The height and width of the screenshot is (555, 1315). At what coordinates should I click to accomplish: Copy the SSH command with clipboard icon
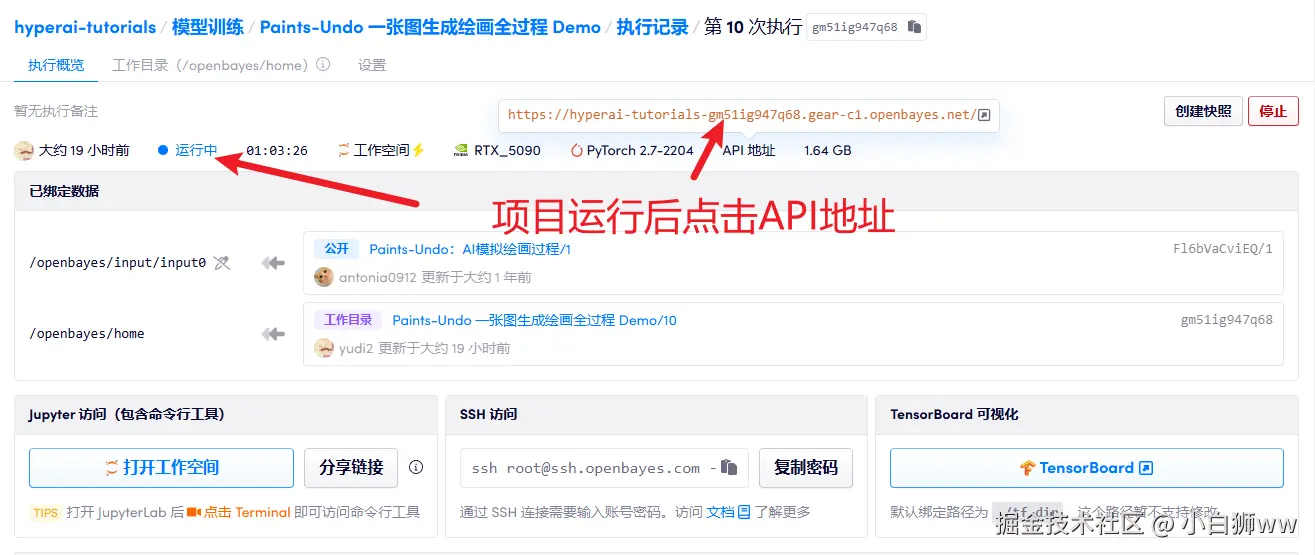729,467
